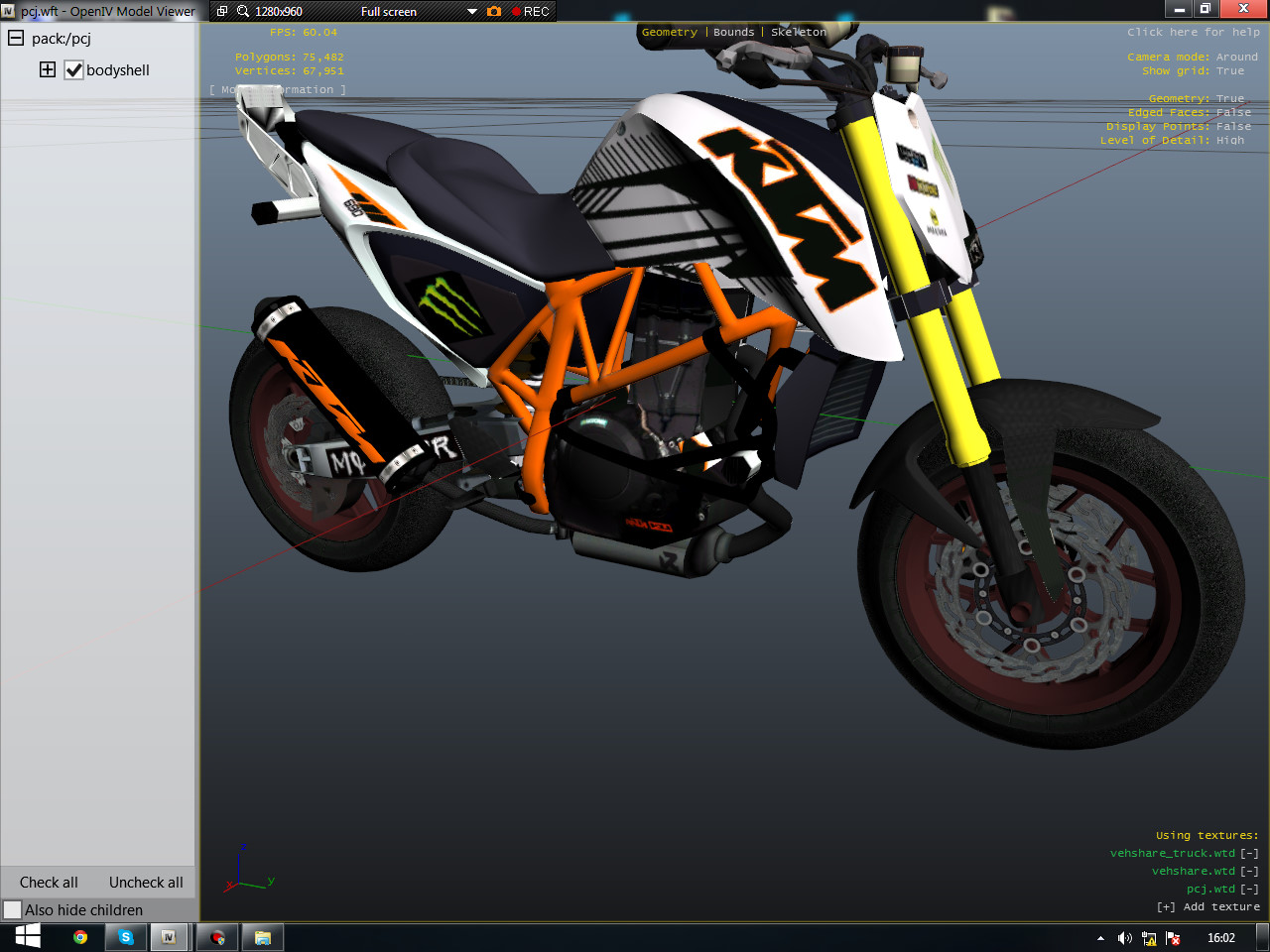Screen dimensions: 1270x952
Task: Open the screen recorder taskbar app
Action: (217, 937)
